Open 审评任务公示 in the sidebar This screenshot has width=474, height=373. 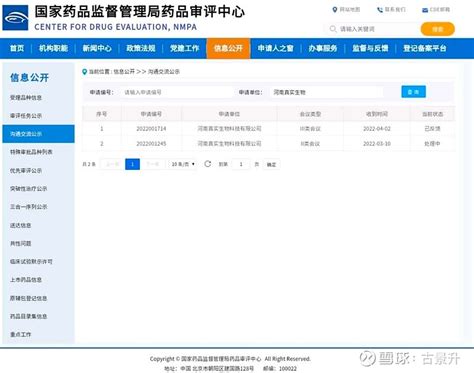tap(26, 116)
